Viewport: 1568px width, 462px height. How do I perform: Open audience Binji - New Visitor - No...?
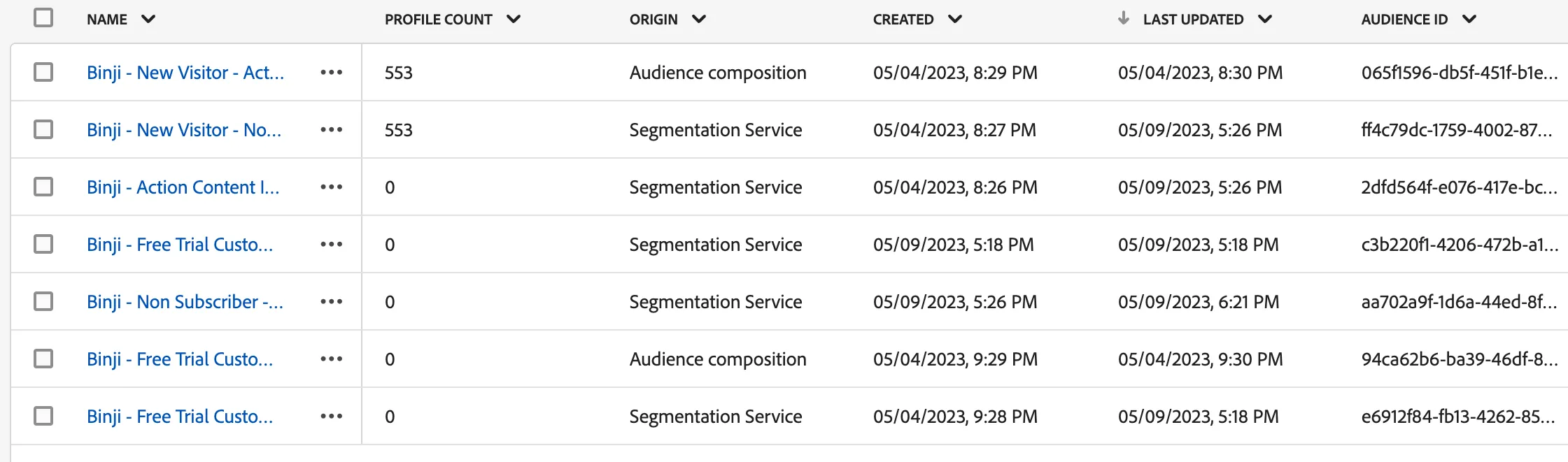click(x=184, y=130)
